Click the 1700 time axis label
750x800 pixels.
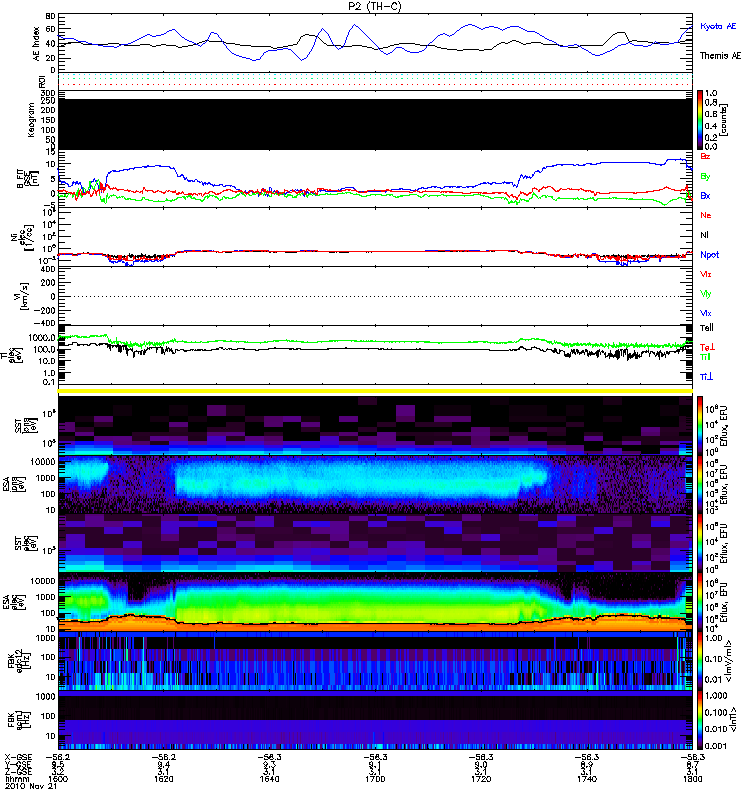tap(375, 779)
